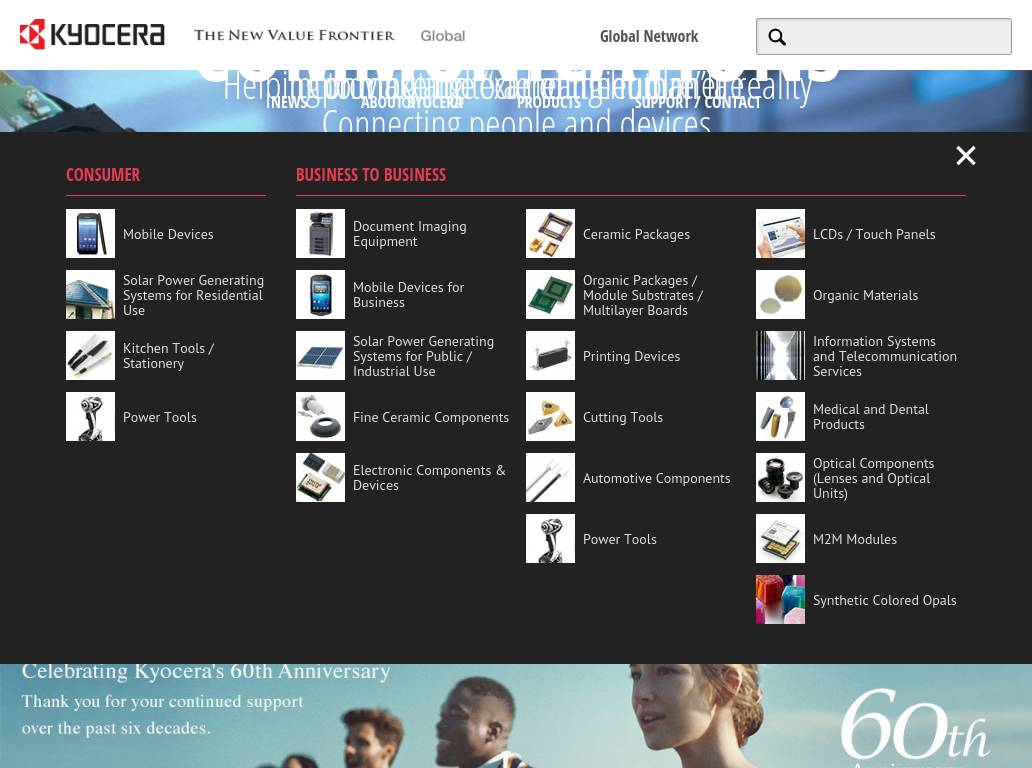Image resolution: width=1032 pixels, height=768 pixels.
Task: Click the Optical Components lenses icon
Action: coord(780,478)
